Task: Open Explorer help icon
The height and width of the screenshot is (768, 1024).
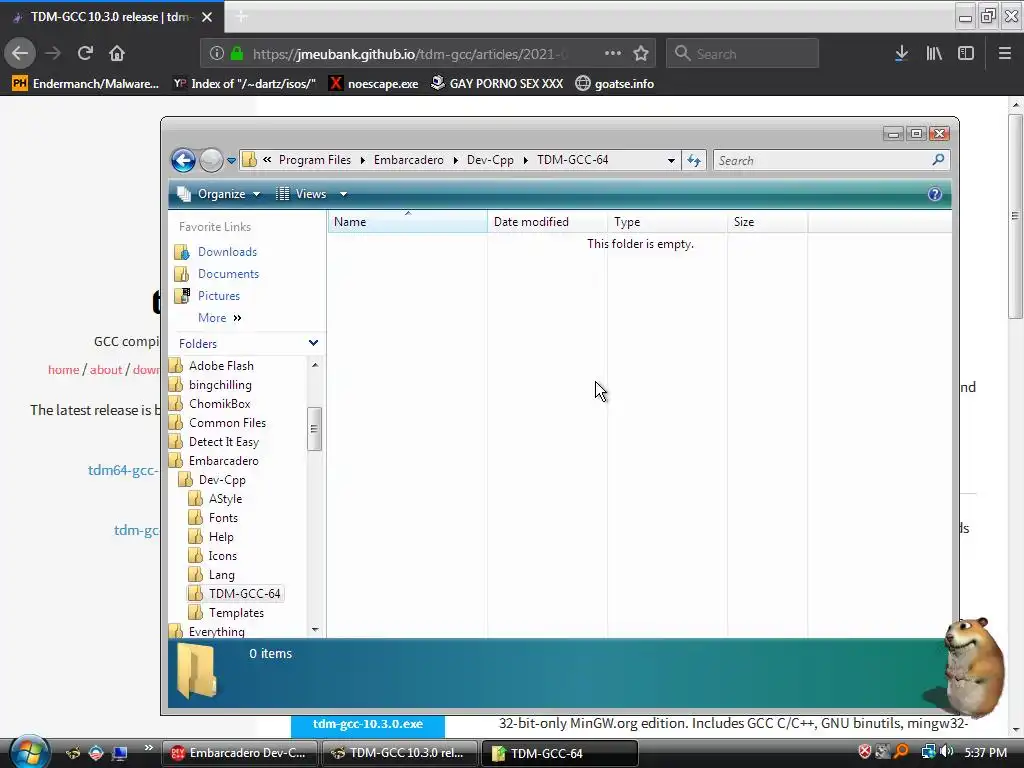Action: (935, 194)
